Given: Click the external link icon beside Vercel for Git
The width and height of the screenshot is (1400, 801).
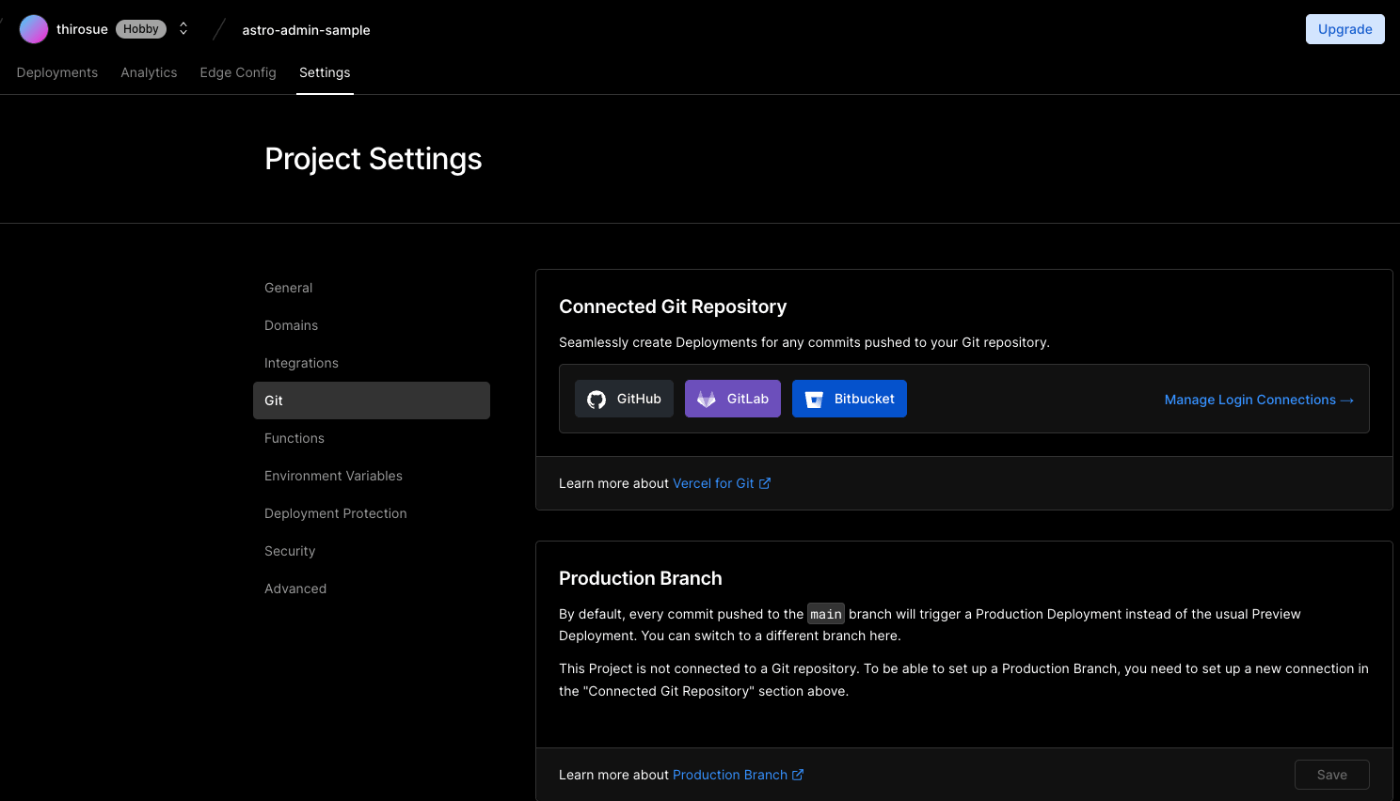Looking at the screenshot, I should click(765, 483).
